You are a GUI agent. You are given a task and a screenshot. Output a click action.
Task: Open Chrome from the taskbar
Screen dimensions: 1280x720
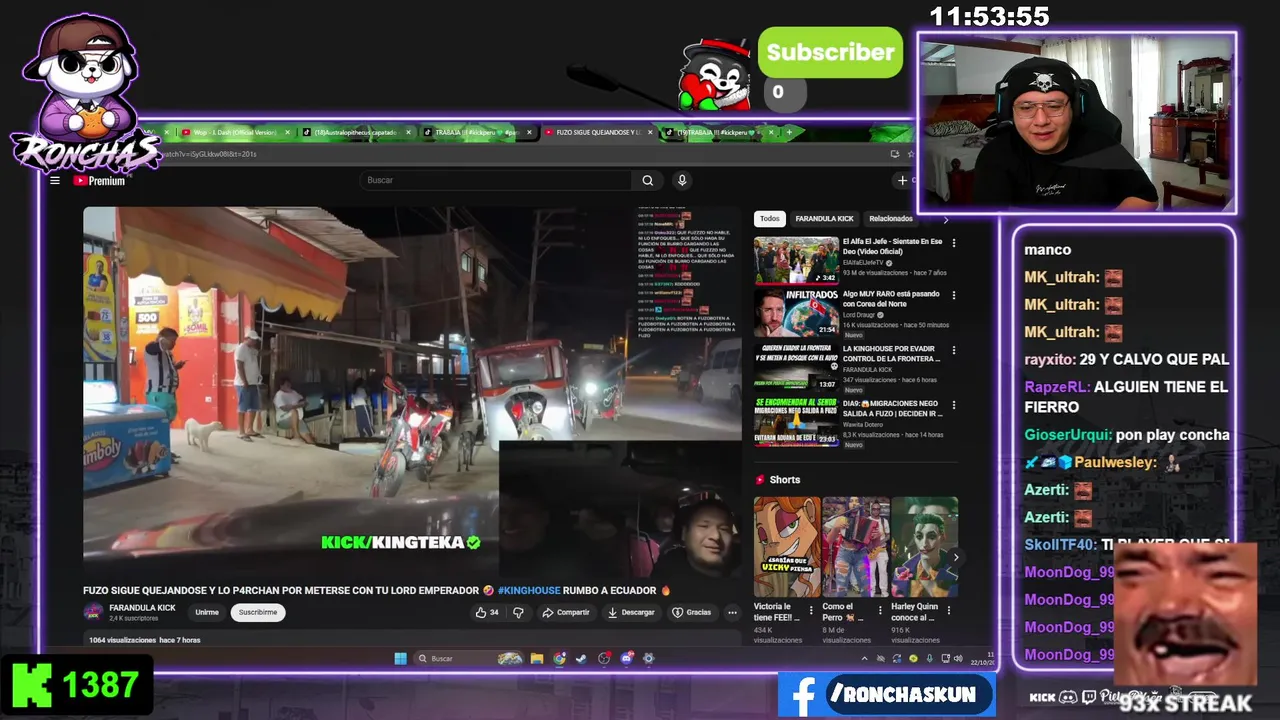point(559,658)
